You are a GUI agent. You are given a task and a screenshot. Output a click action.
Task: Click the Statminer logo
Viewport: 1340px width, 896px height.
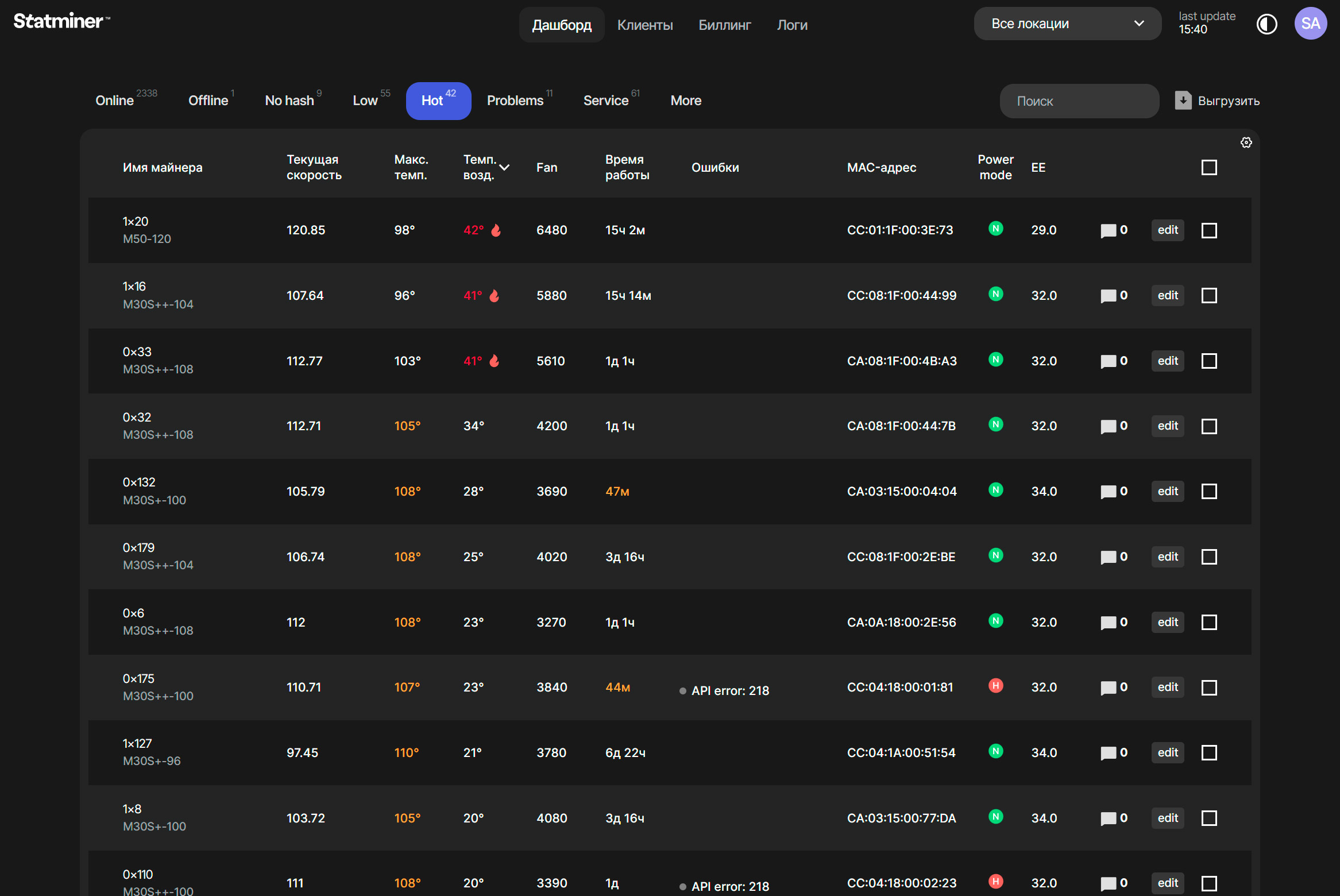click(61, 21)
